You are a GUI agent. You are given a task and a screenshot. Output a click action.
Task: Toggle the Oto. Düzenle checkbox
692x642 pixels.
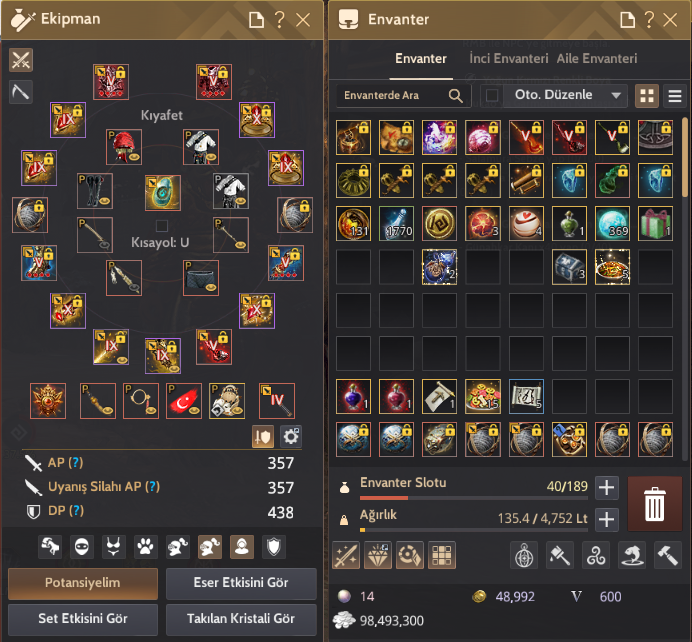pyautogui.click(x=492, y=95)
